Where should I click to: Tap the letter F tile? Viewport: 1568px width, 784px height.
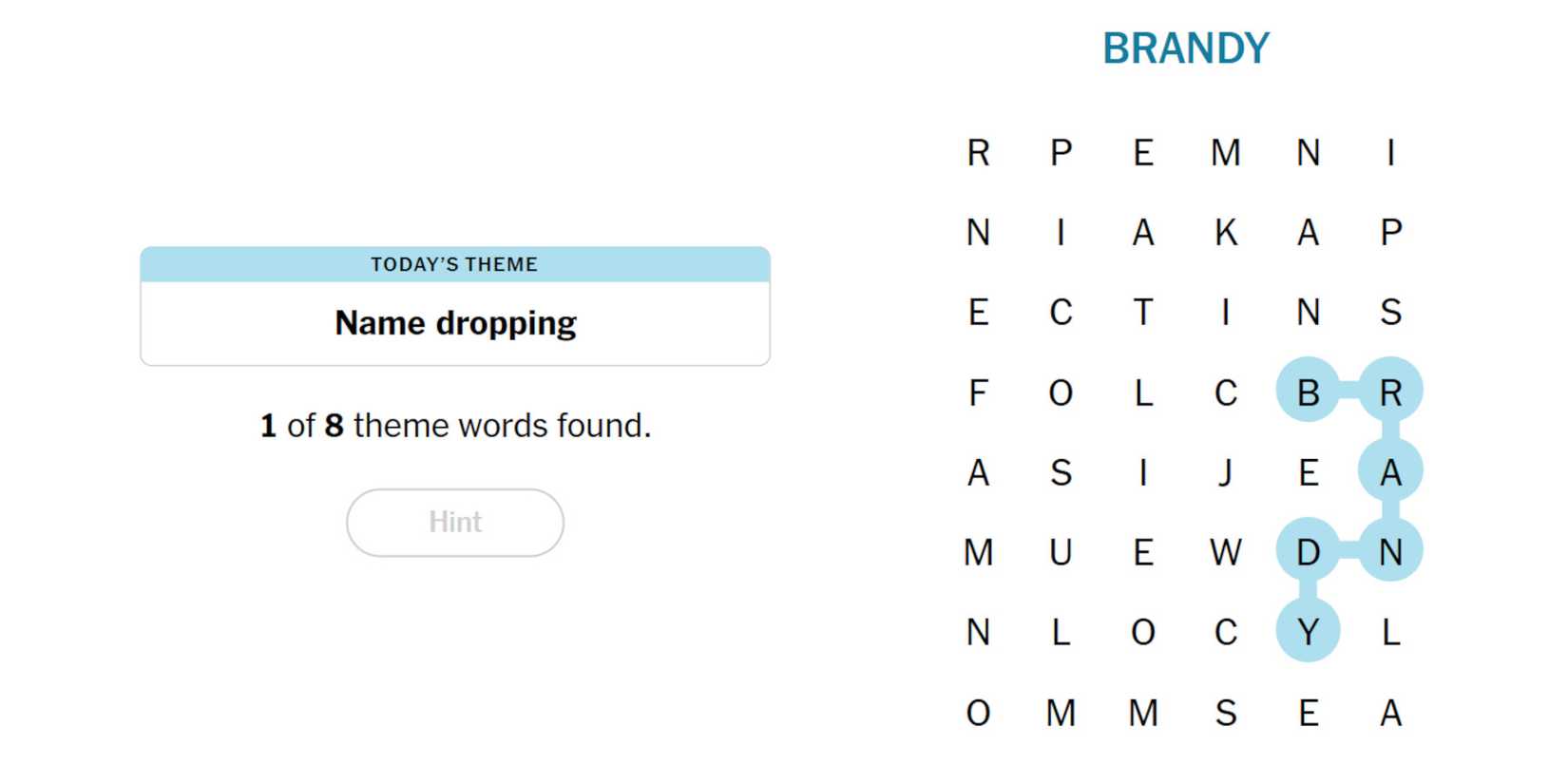(978, 392)
